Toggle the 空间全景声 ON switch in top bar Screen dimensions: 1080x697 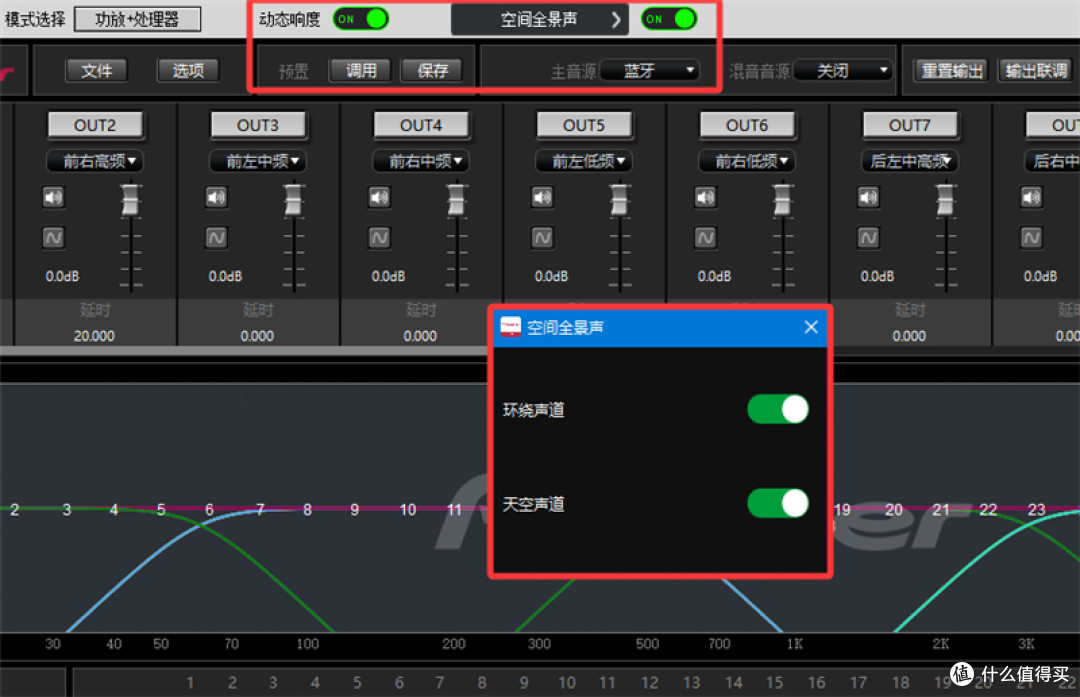[x=669, y=19]
